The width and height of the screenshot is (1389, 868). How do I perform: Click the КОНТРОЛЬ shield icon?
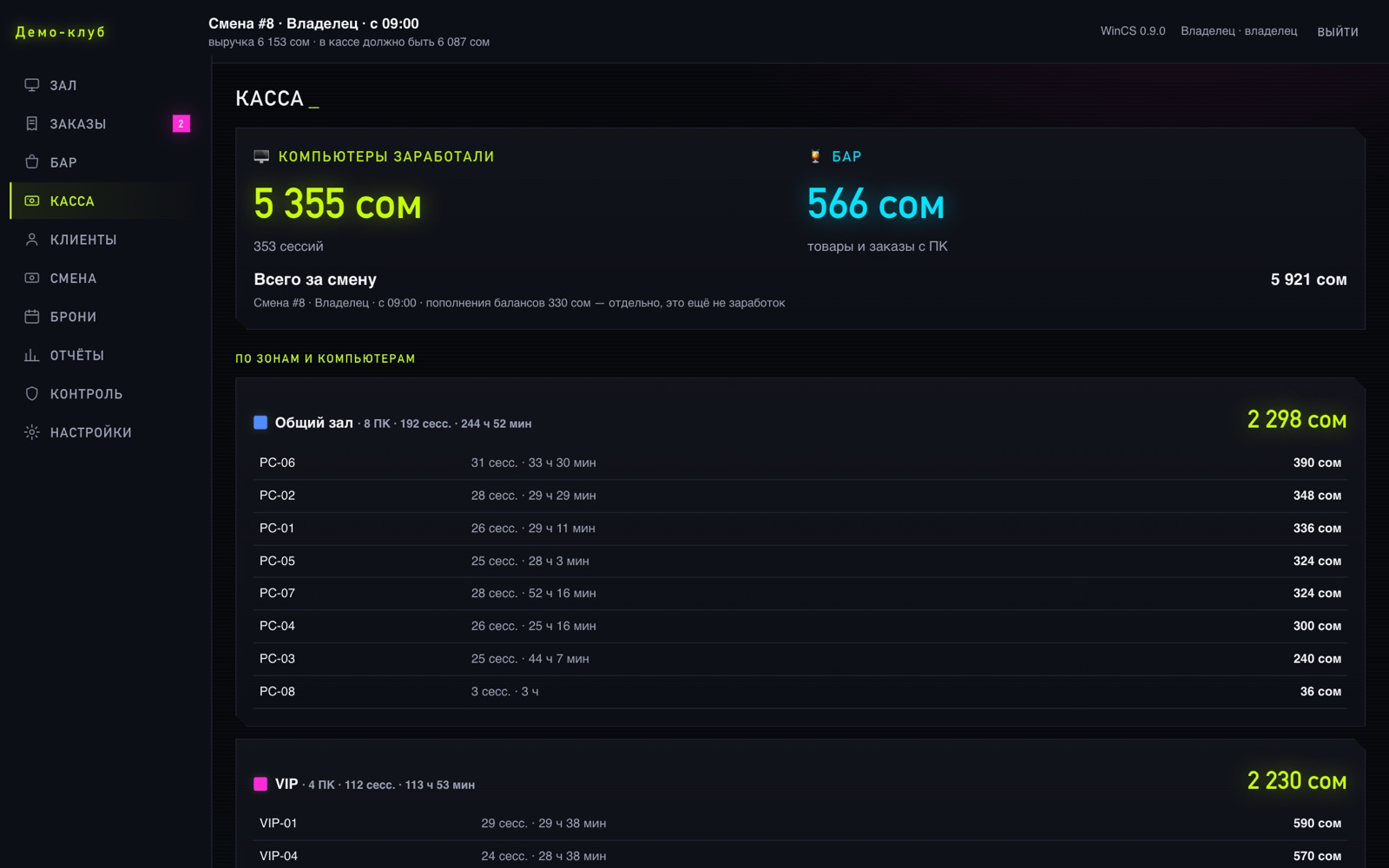click(x=32, y=394)
